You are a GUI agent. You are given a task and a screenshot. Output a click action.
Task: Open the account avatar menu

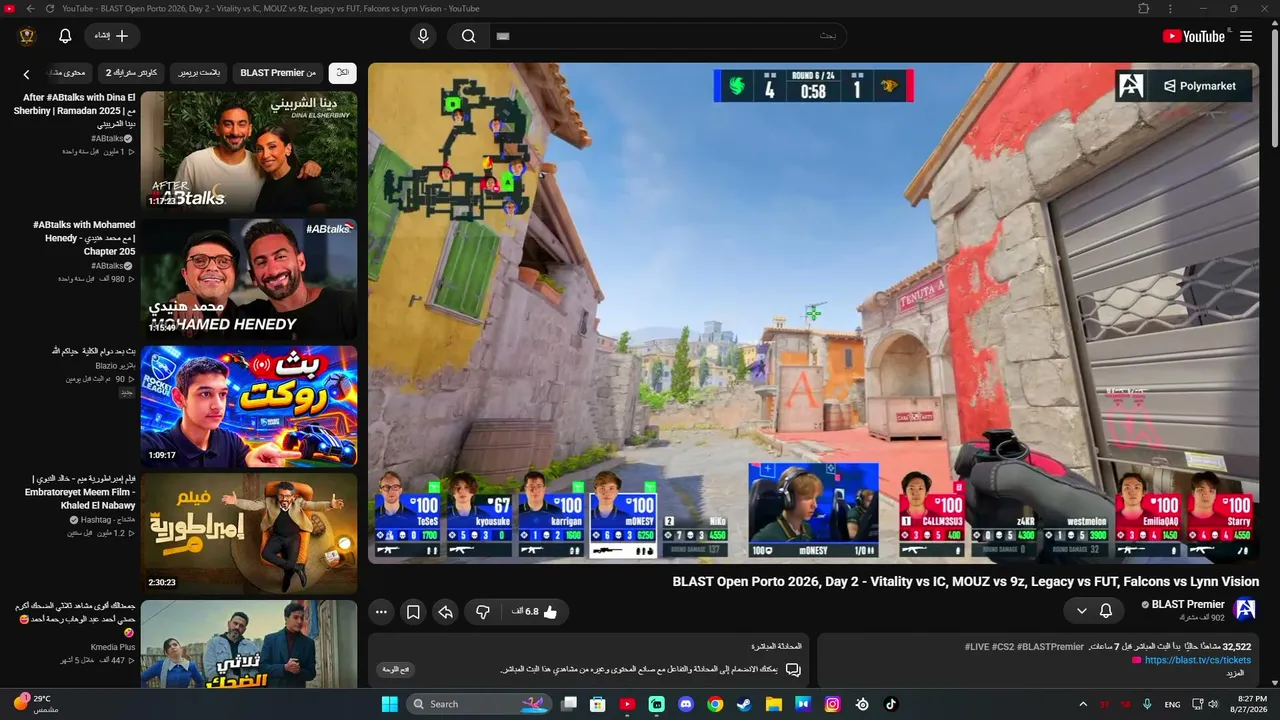coord(27,36)
